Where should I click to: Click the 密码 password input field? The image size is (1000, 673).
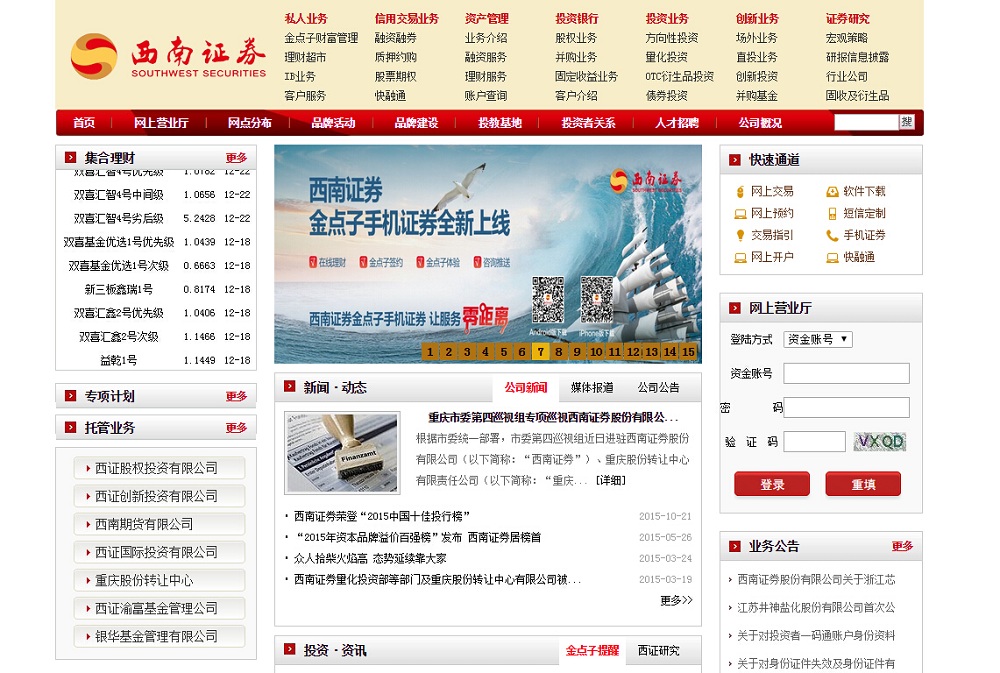tap(846, 407)
